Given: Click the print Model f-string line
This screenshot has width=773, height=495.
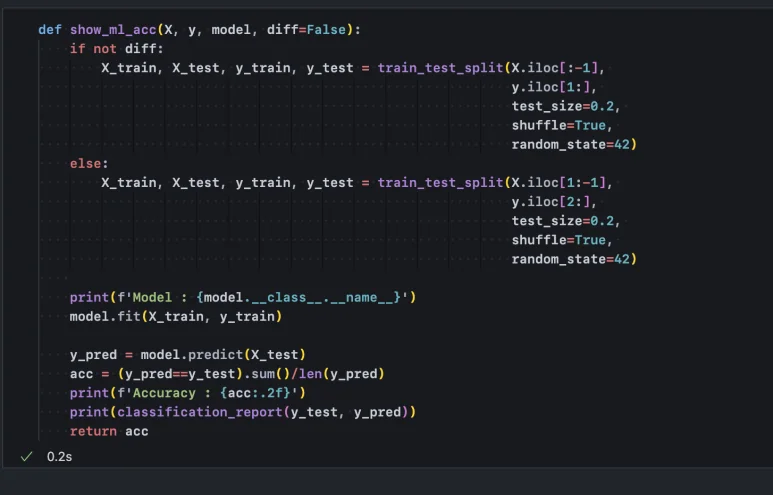Looking at the screenshot, I should (242, 297).
